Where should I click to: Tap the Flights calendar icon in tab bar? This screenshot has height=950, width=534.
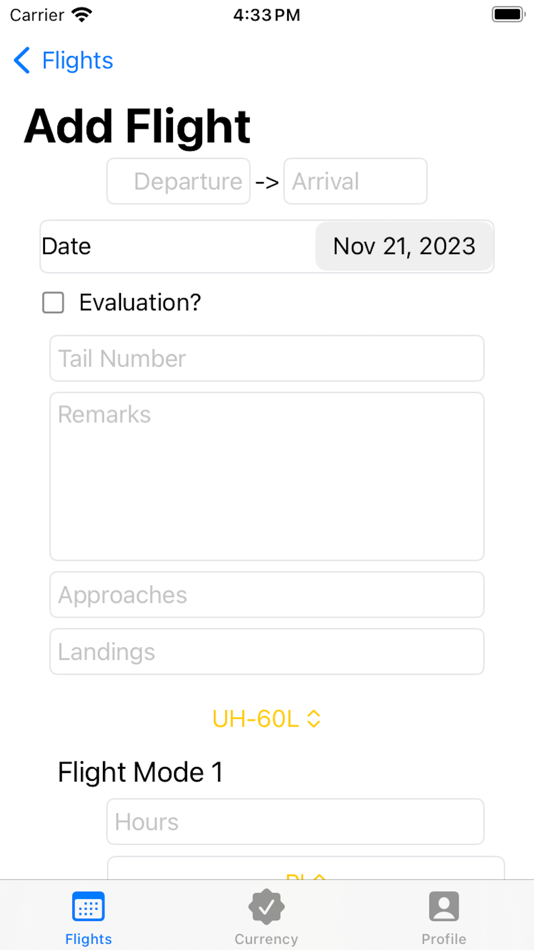(88, 907)
